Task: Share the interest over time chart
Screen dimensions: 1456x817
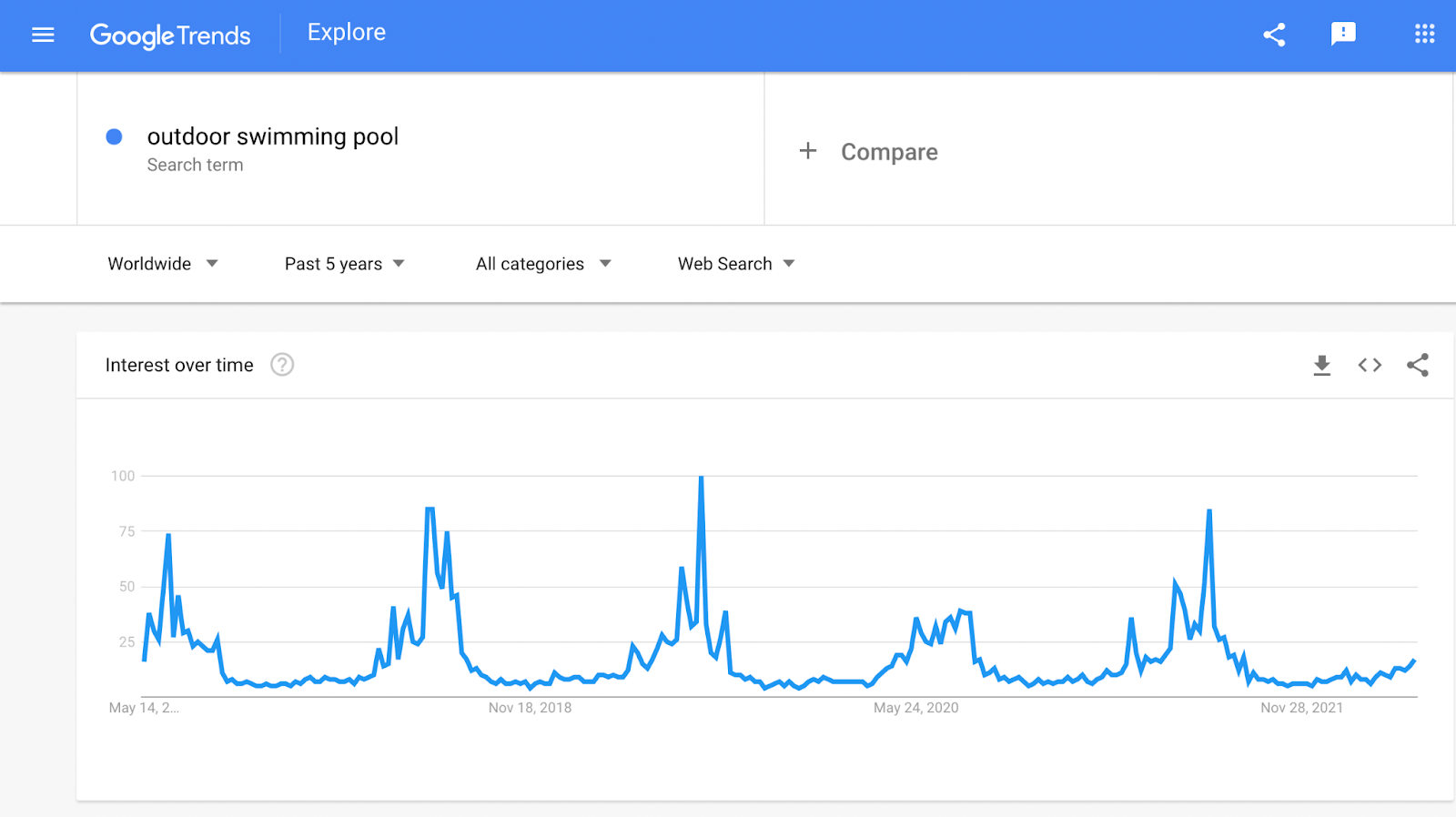Action: click(x=1418, y=365)
